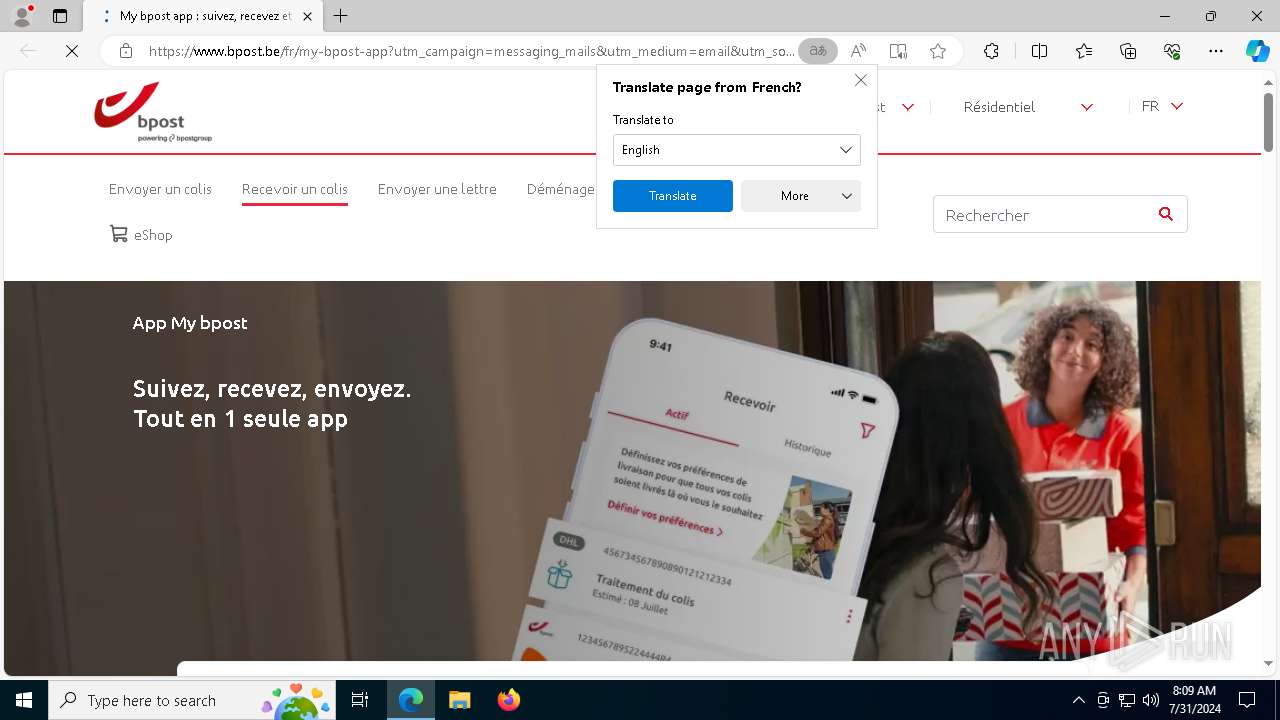
Task: Open Copilot sidebar icon
Action: (1257, 51)
